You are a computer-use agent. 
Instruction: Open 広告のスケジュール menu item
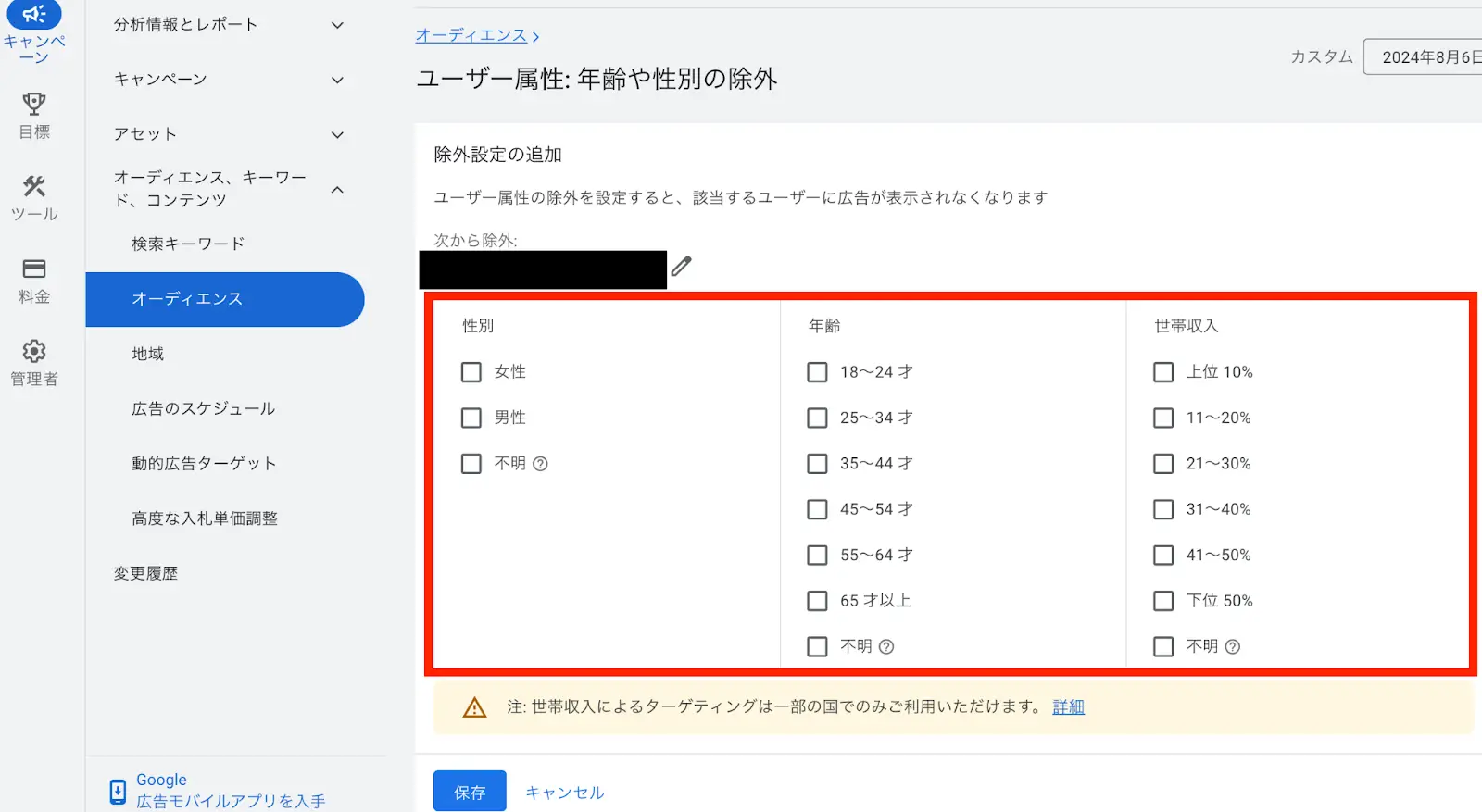(x=203, y=409)
